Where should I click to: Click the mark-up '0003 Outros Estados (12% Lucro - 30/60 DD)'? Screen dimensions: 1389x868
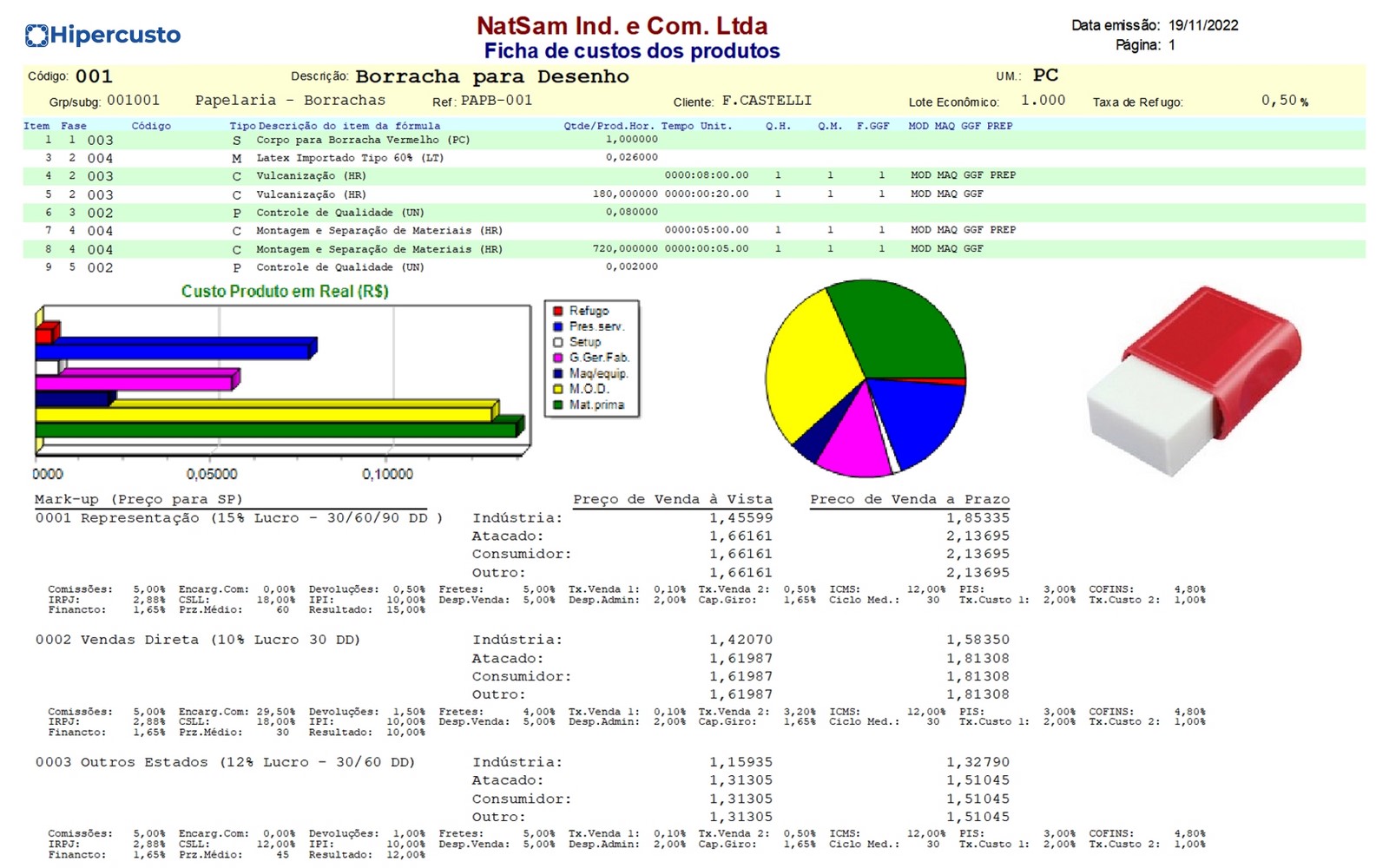point(226,763)
